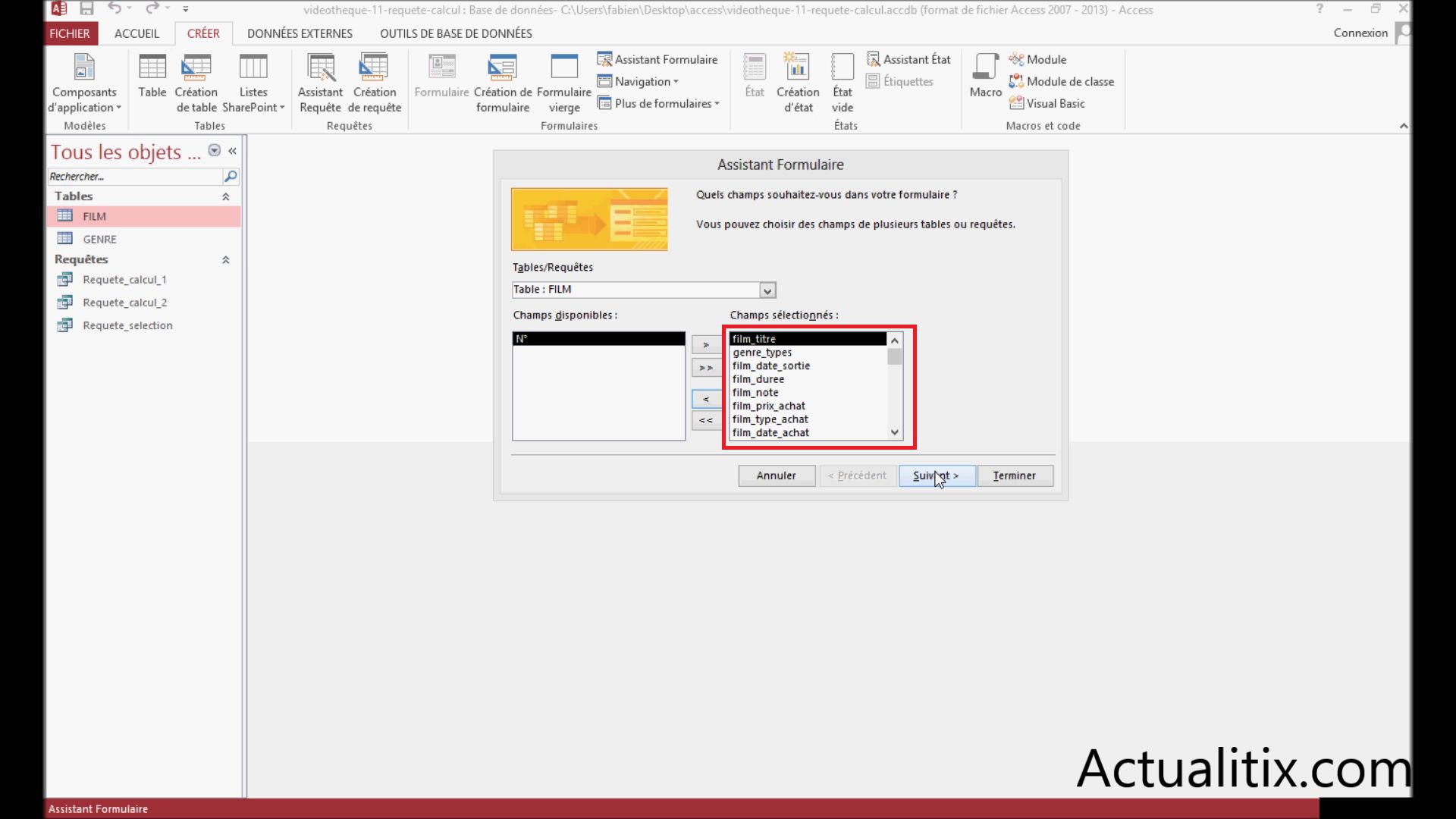This screenshot has height=819, width=1456.
Task: Click Module de classe
Action: coord(1061,81)
